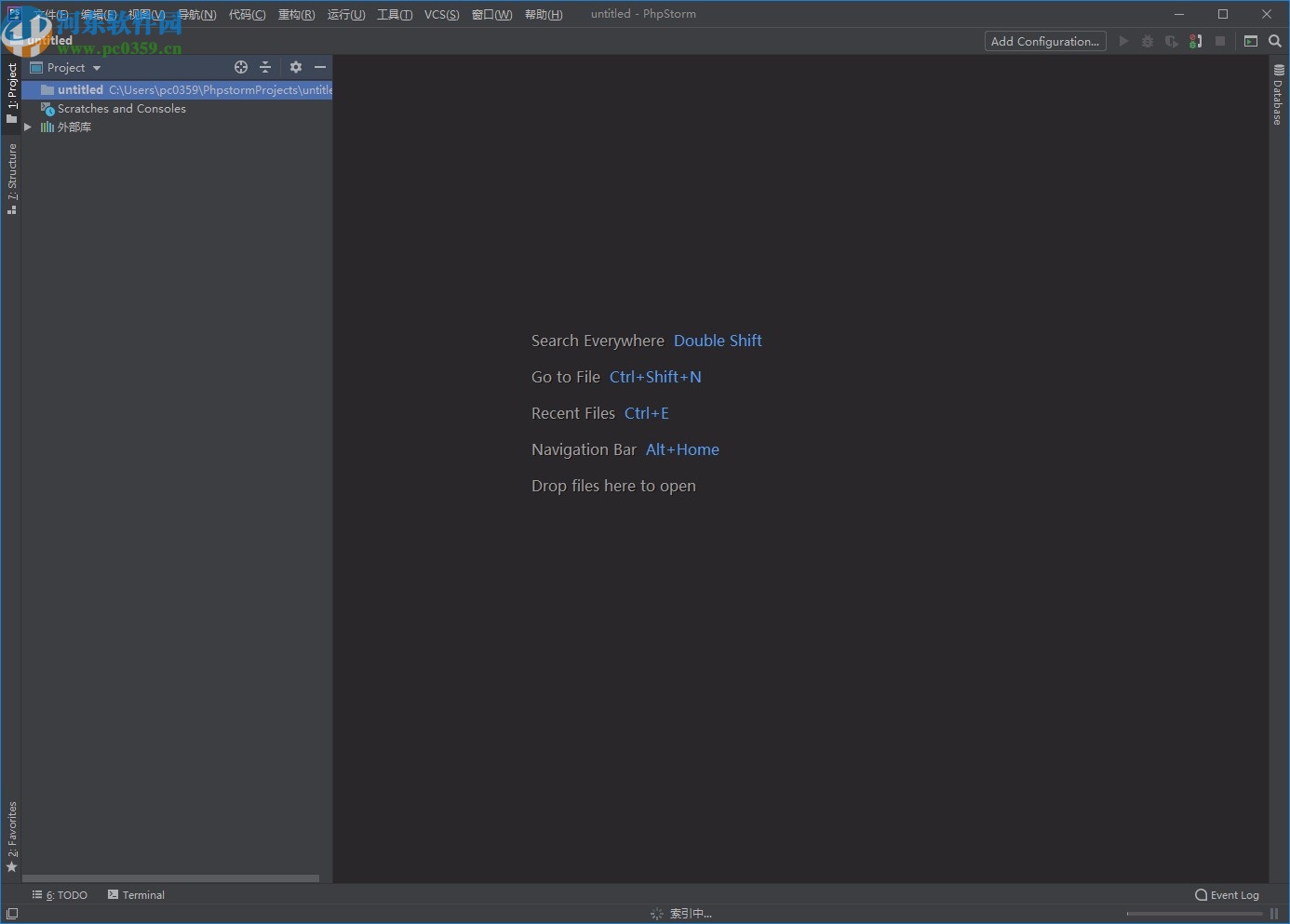Open the VCS(S) menu
Screen dimensions: 1290x924
click(x=441, y=14)
